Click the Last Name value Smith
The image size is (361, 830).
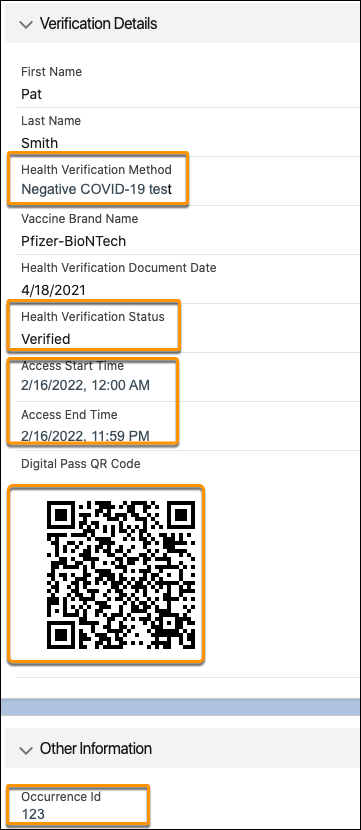[x=40, y=143]
